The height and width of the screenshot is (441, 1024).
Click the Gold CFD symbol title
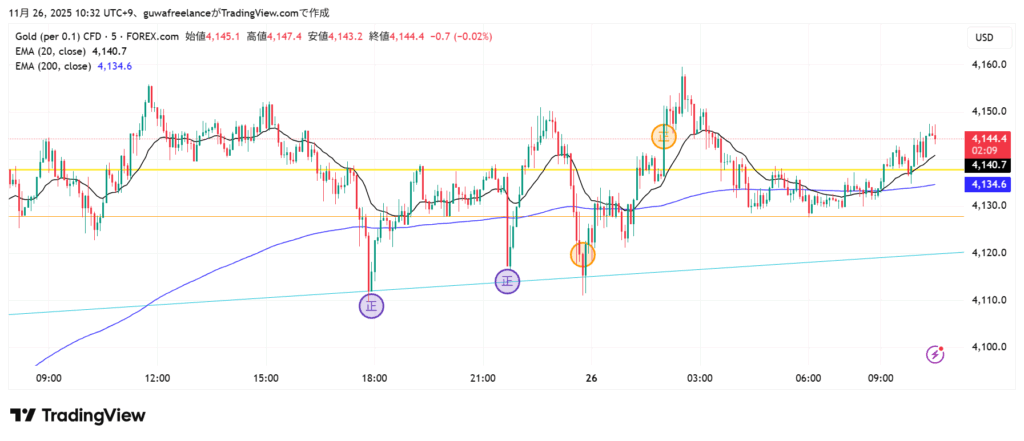point(96,36)
